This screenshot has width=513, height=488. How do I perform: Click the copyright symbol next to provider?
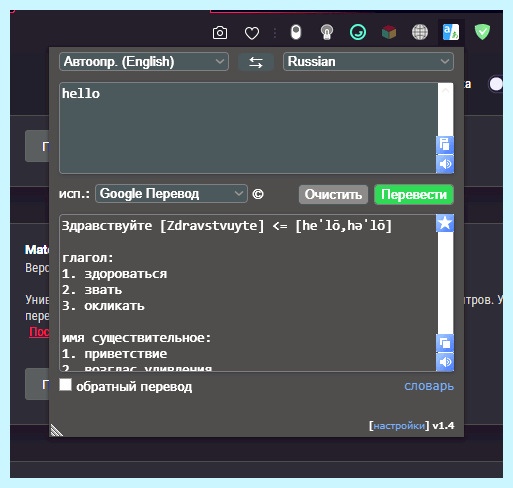click(x=258, y=194)
